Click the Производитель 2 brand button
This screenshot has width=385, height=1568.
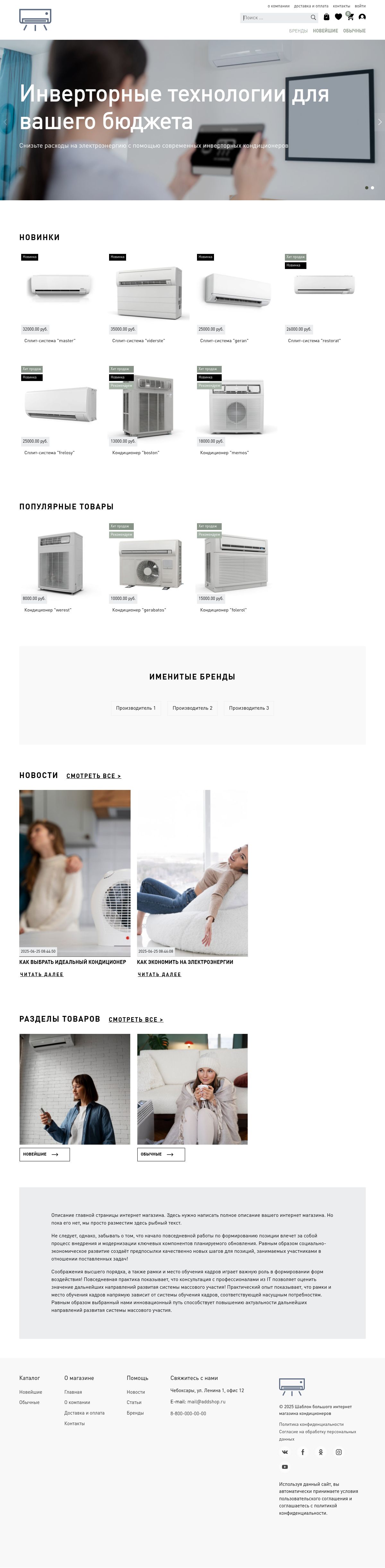pyautogui.click(x=192, y=708)
